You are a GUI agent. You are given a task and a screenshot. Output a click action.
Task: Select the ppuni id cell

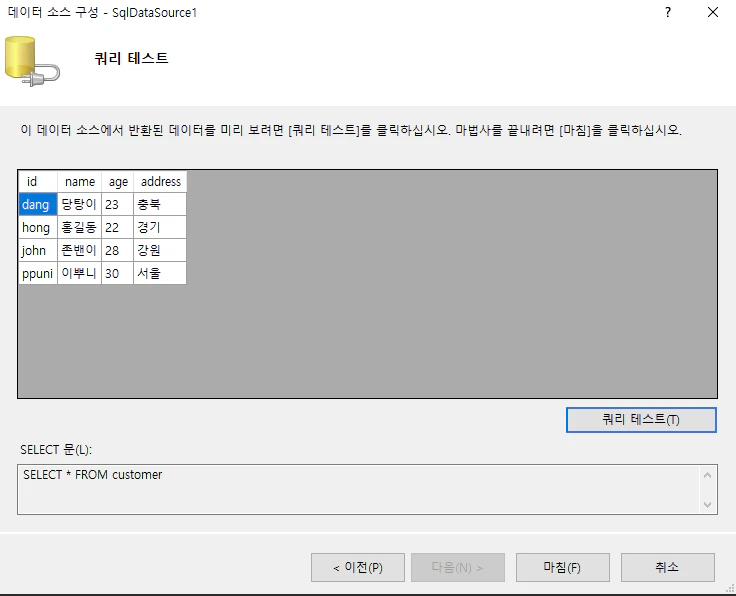click(x=38, y=273)
